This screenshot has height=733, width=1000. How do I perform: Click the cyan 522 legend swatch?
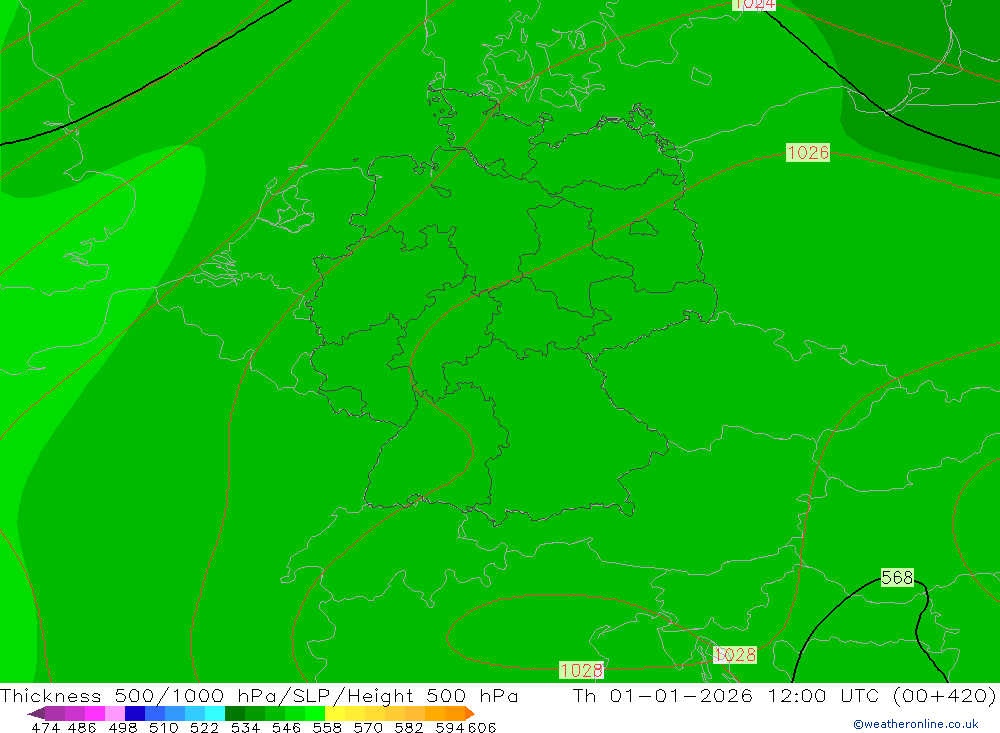click(215, 713)
